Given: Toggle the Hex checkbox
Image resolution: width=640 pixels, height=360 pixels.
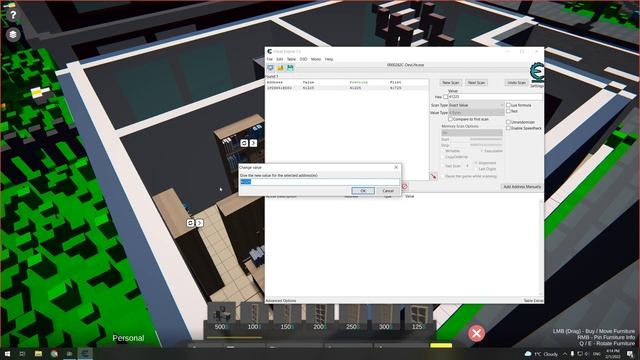Looking at the screenshot, I should pyautogui.click(x=446, y=97).
